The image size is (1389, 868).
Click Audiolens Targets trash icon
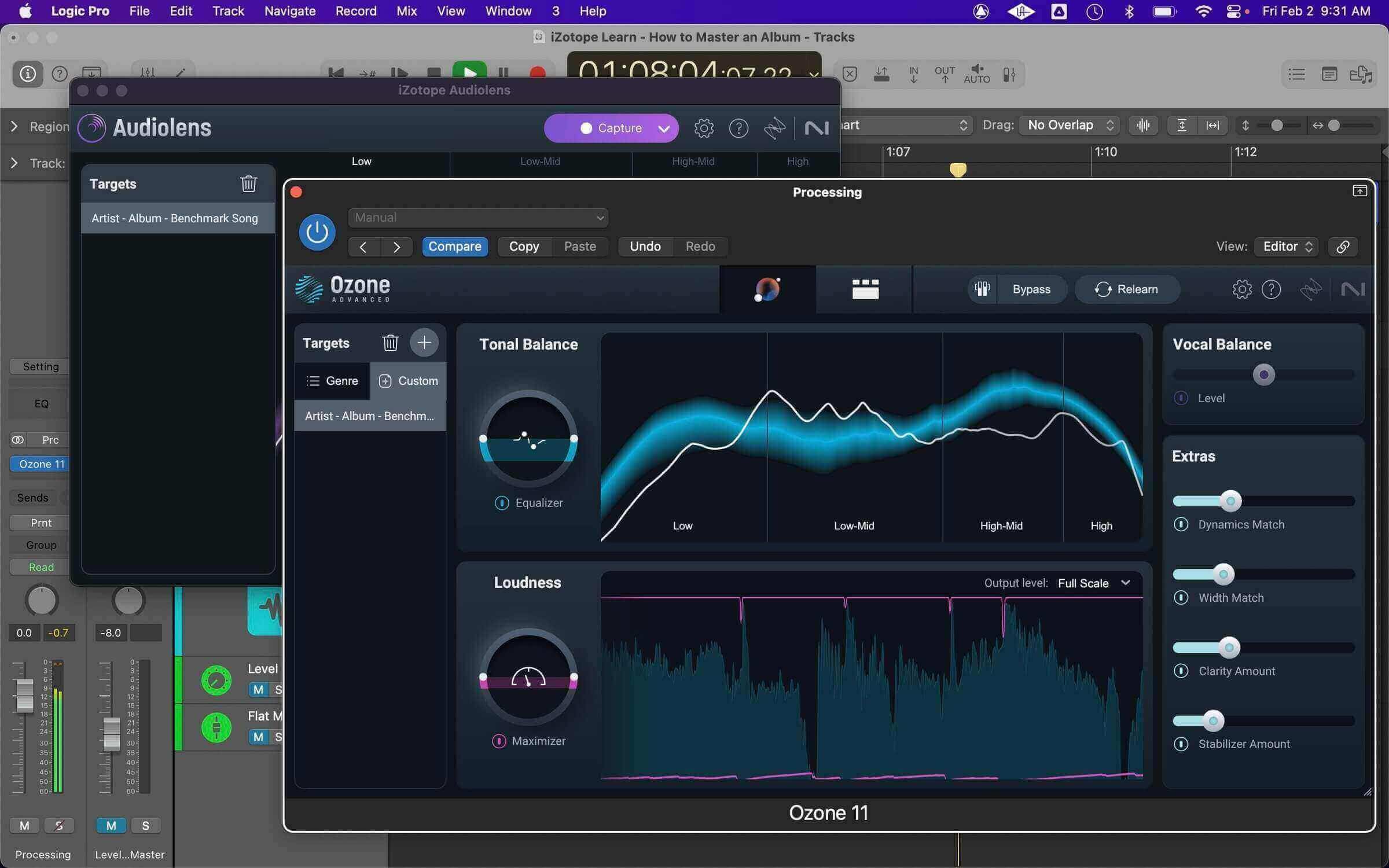[x=248, y=183]
